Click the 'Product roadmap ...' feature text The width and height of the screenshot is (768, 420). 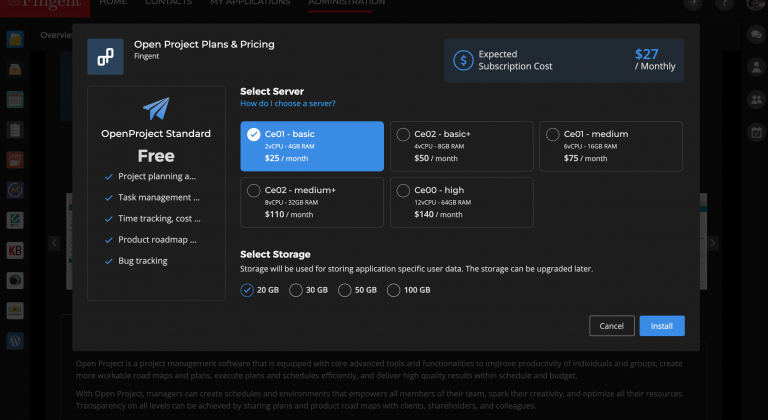(x=157, y=240)
